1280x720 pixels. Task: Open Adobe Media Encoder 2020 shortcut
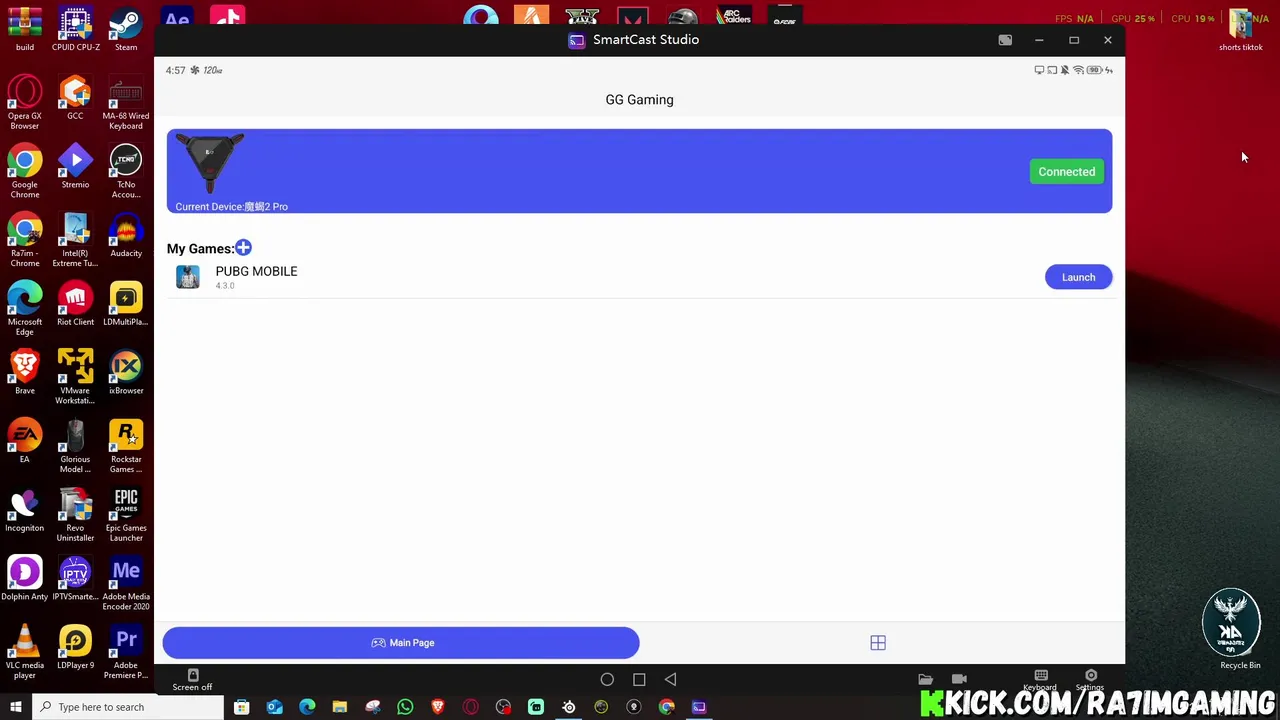coord(126,584)
